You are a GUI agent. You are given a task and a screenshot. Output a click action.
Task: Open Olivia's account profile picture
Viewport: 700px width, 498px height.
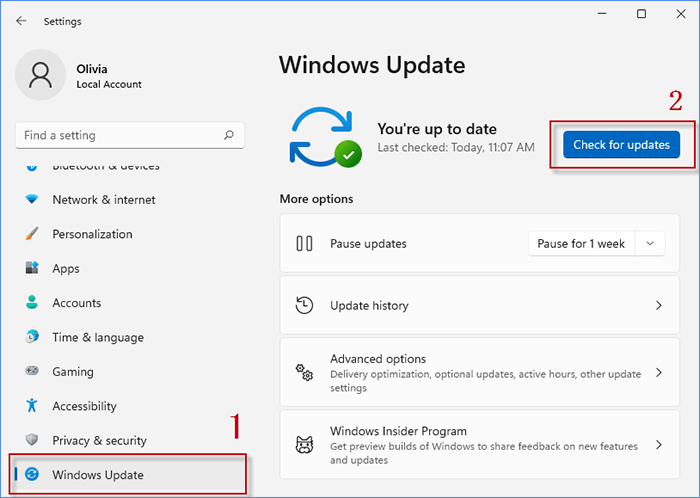pyautogui.click(x=41, y=75)
